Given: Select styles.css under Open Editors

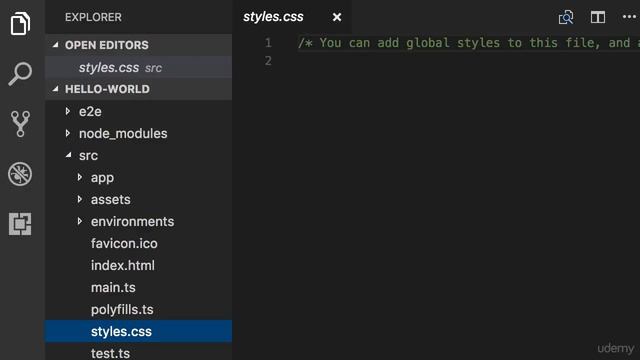Looking at the screenshot, I should (x=138, y=67).
